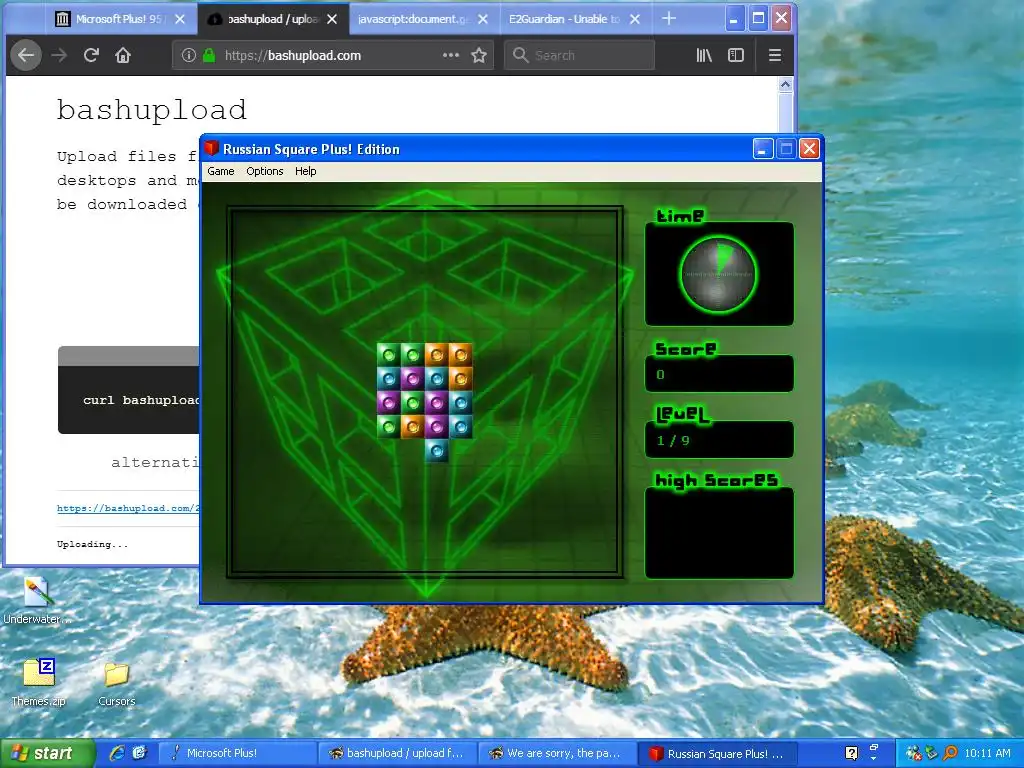The width and height of the screenshot is (1024, 768).
Task: Click the curl bashupload command text
Action: click(141, 400)
